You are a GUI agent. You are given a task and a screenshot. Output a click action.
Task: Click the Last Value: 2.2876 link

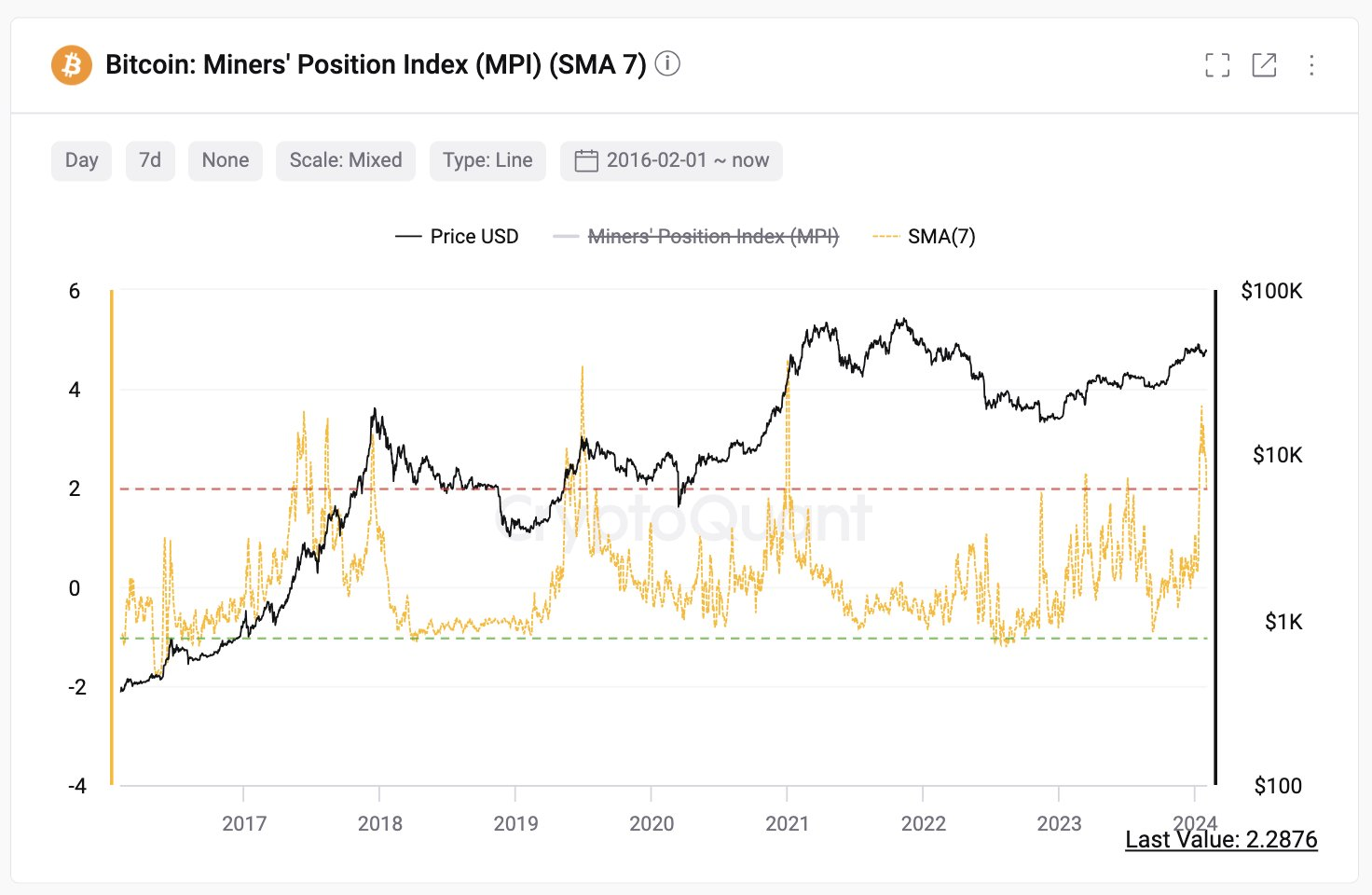pyautogui.click(x=1221, y=840)
